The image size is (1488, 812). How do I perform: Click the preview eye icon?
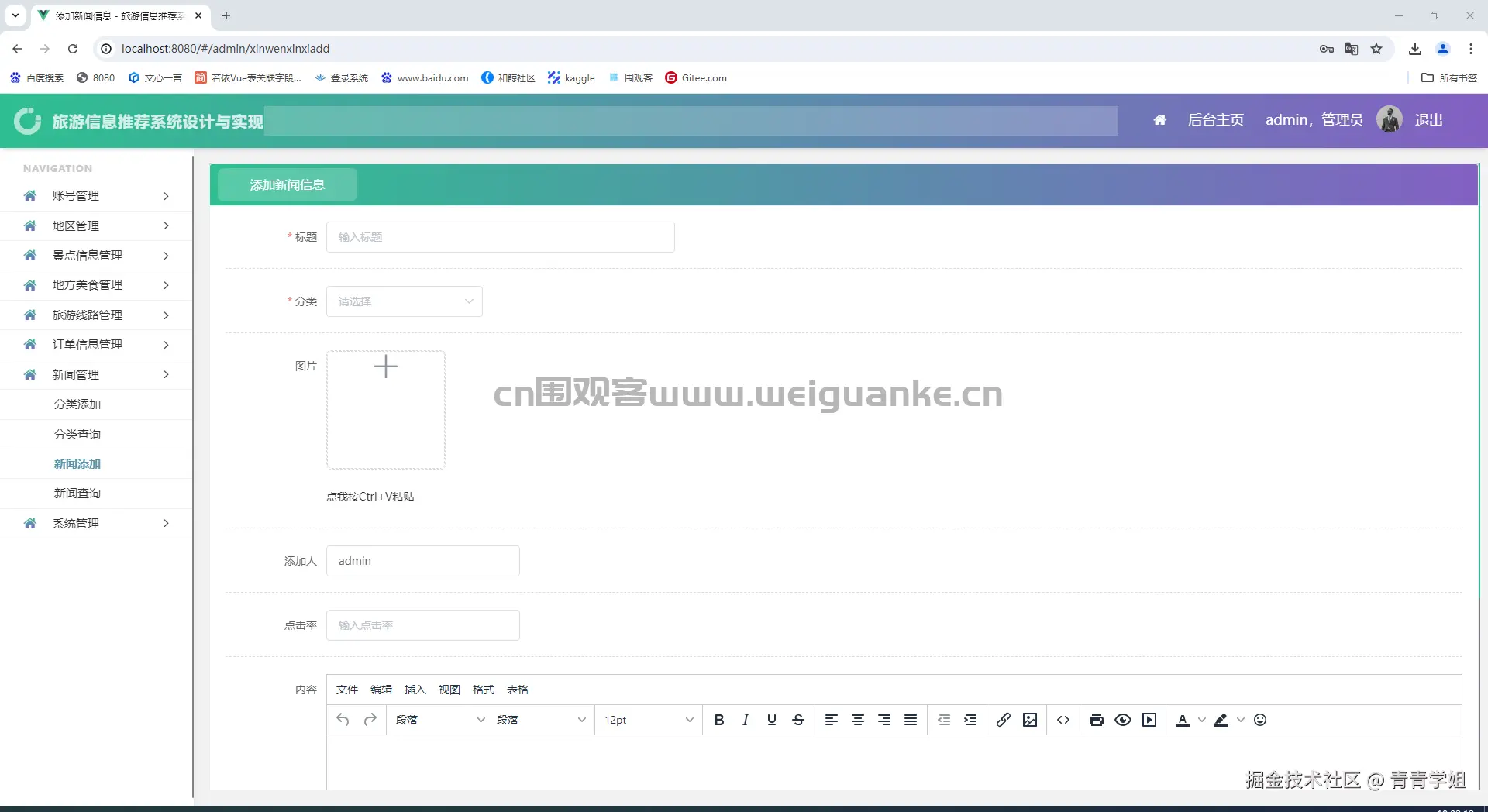pos(1123,720)
